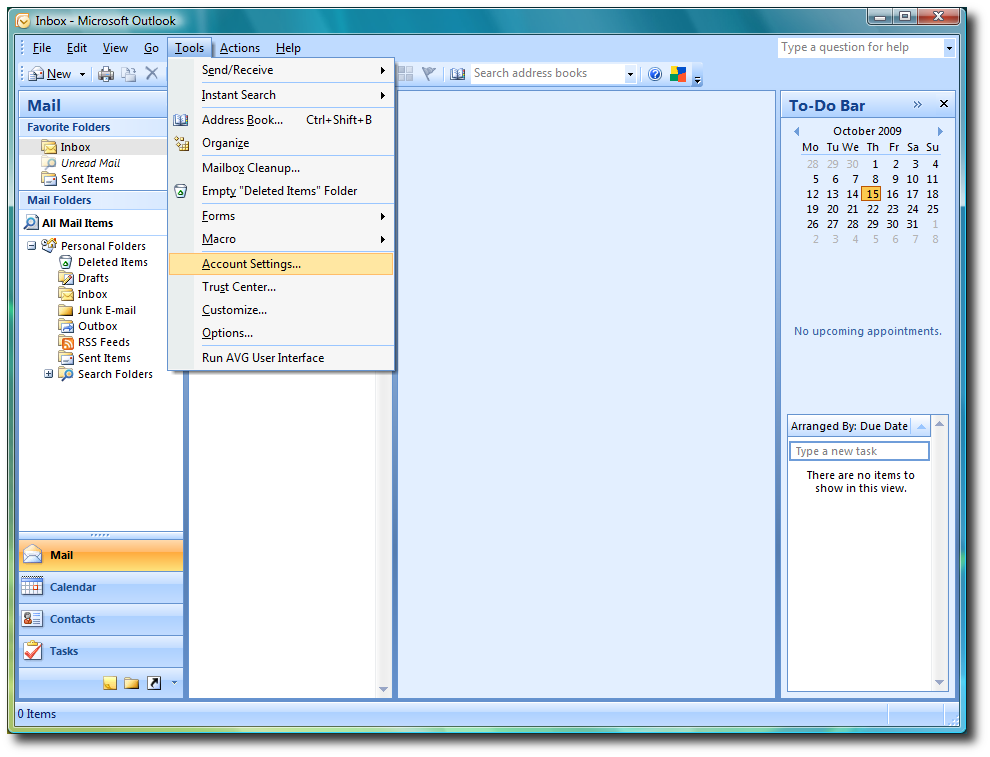Click the colorful Windows Live toolbar icon

678,74
